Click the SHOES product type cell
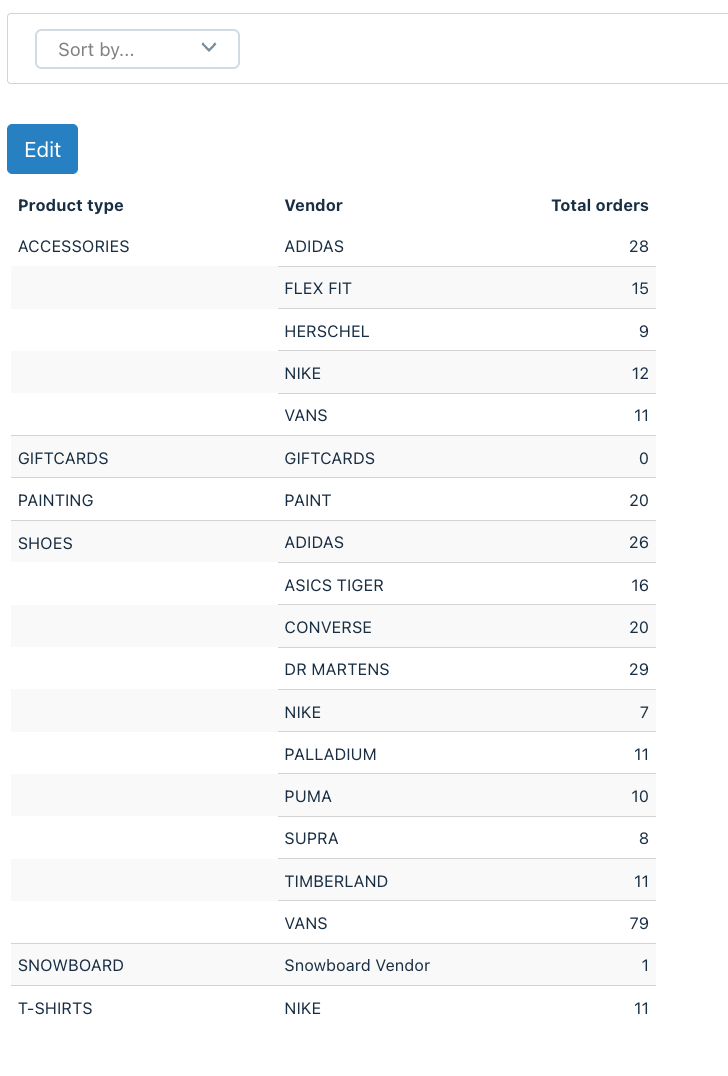This screenshot has width=728, height=1076. coord(45,543)
